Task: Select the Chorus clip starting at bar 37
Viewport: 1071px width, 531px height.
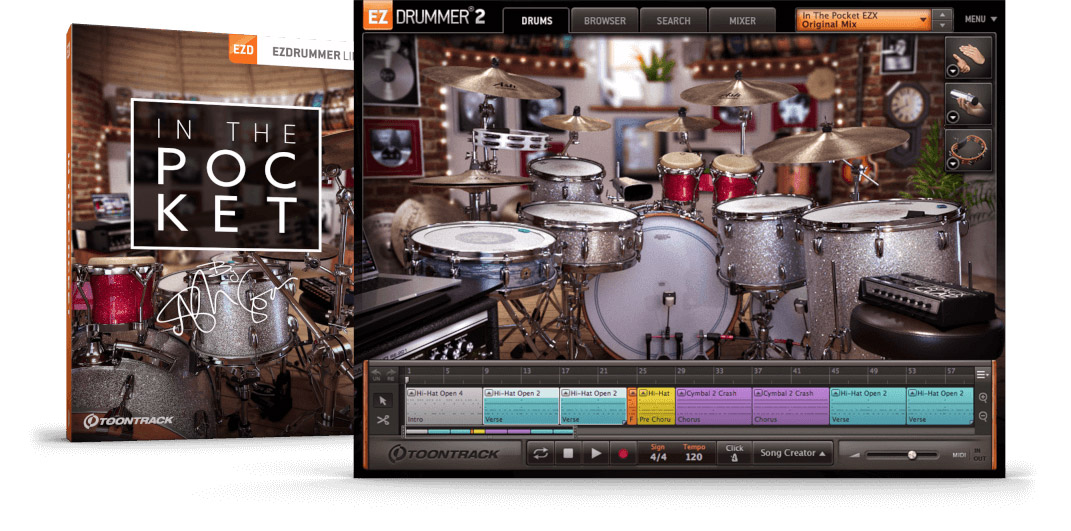Action: pyautogui.click(x=791, y=407)
